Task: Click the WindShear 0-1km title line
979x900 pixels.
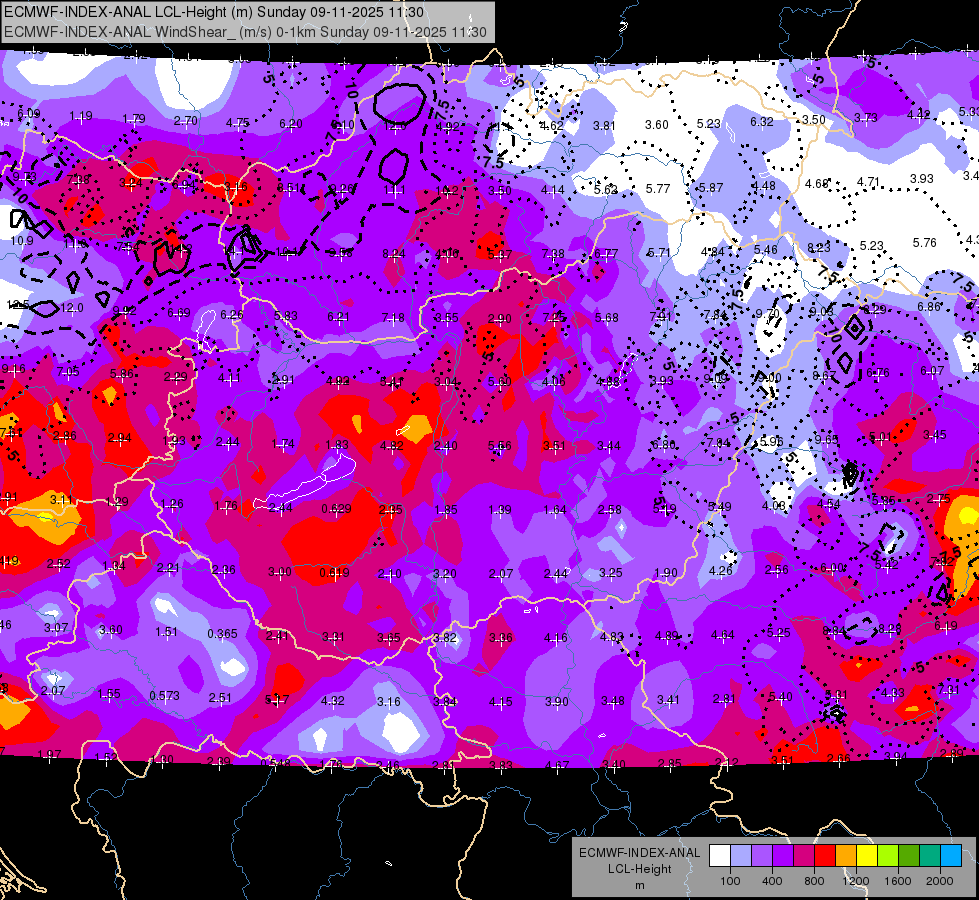Action: (x=245, y=32)
